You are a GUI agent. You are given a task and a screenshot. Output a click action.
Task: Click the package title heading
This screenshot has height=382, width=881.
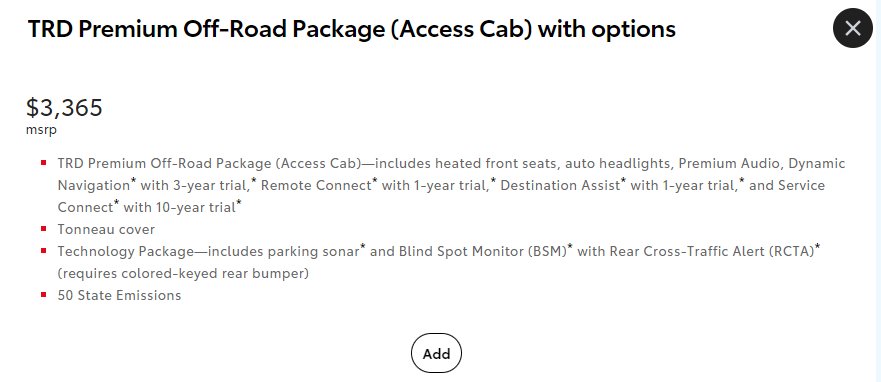click(x=352, y=29)
